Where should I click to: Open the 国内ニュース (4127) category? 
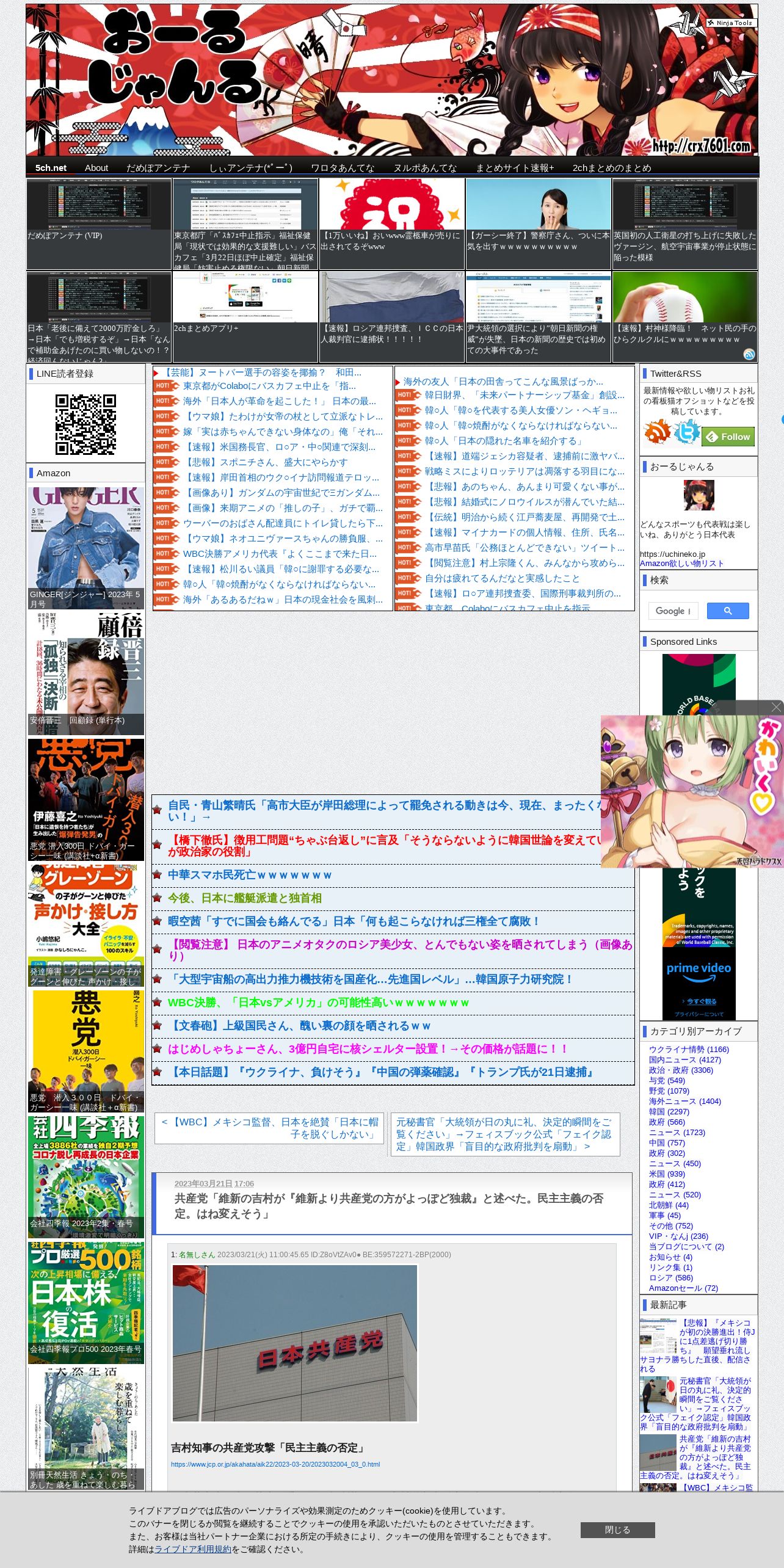(x=685, y=1059)
